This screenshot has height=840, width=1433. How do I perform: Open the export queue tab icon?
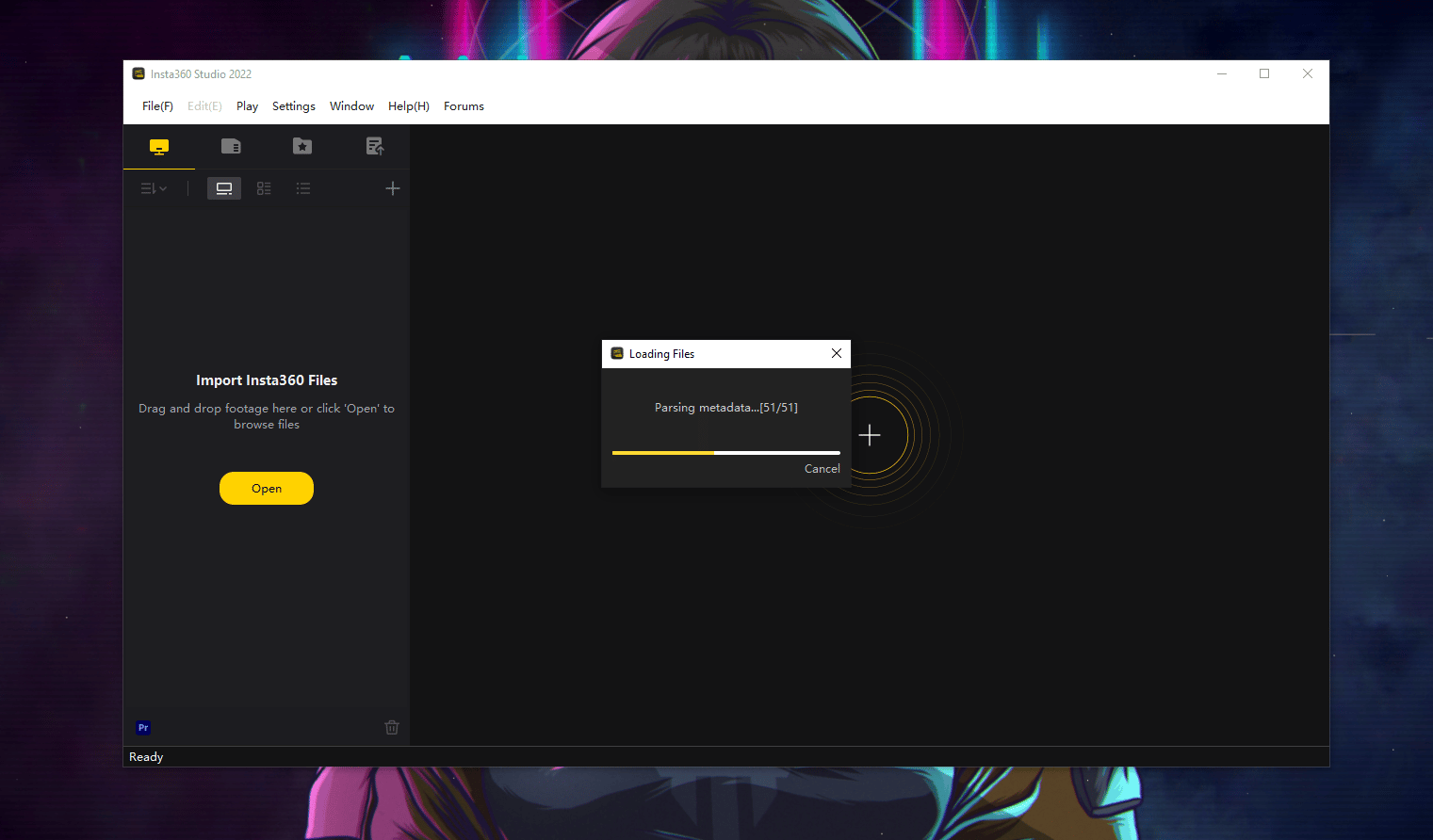pyautogui.click(x=375, y=146)
